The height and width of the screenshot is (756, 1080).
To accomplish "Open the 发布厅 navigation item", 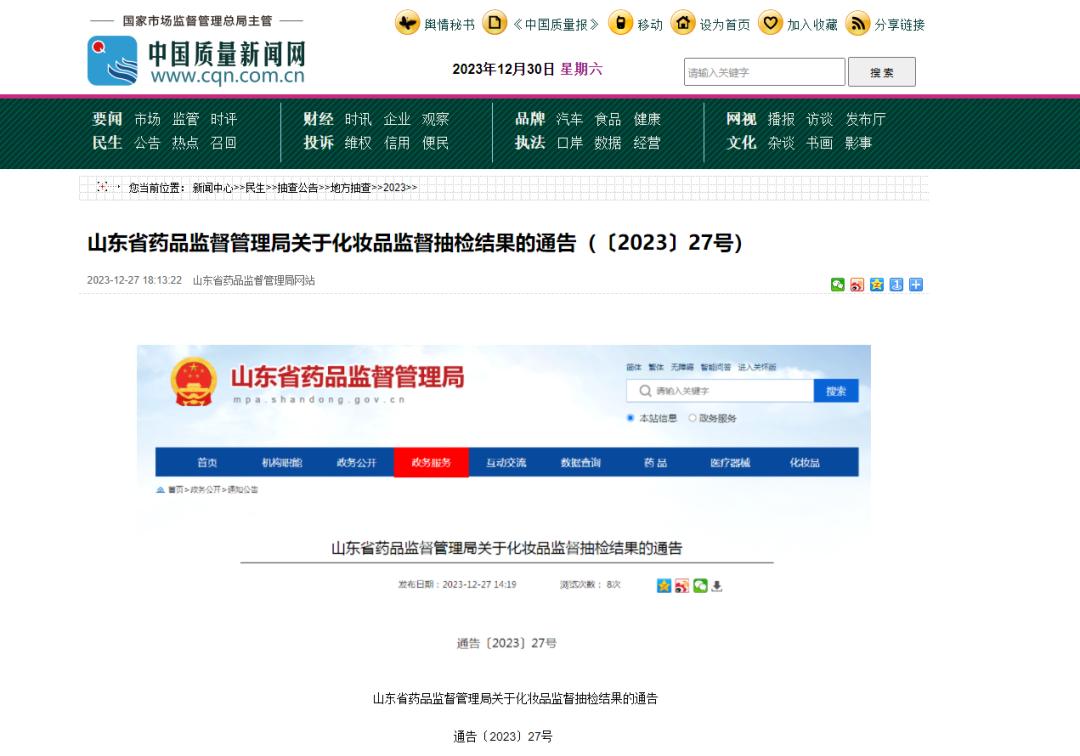I will pyautogui.click(x=866, y=119).
